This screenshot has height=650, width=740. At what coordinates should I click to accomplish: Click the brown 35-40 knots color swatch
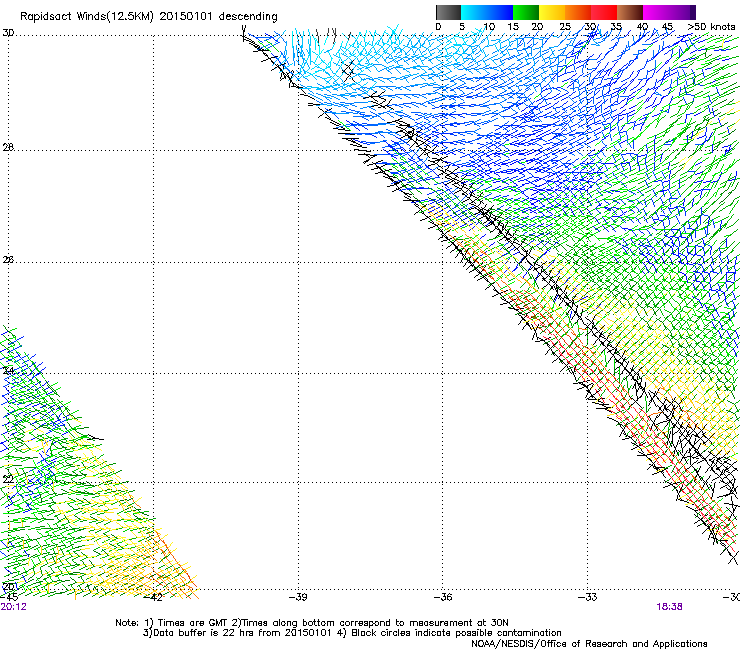point(630,12)
